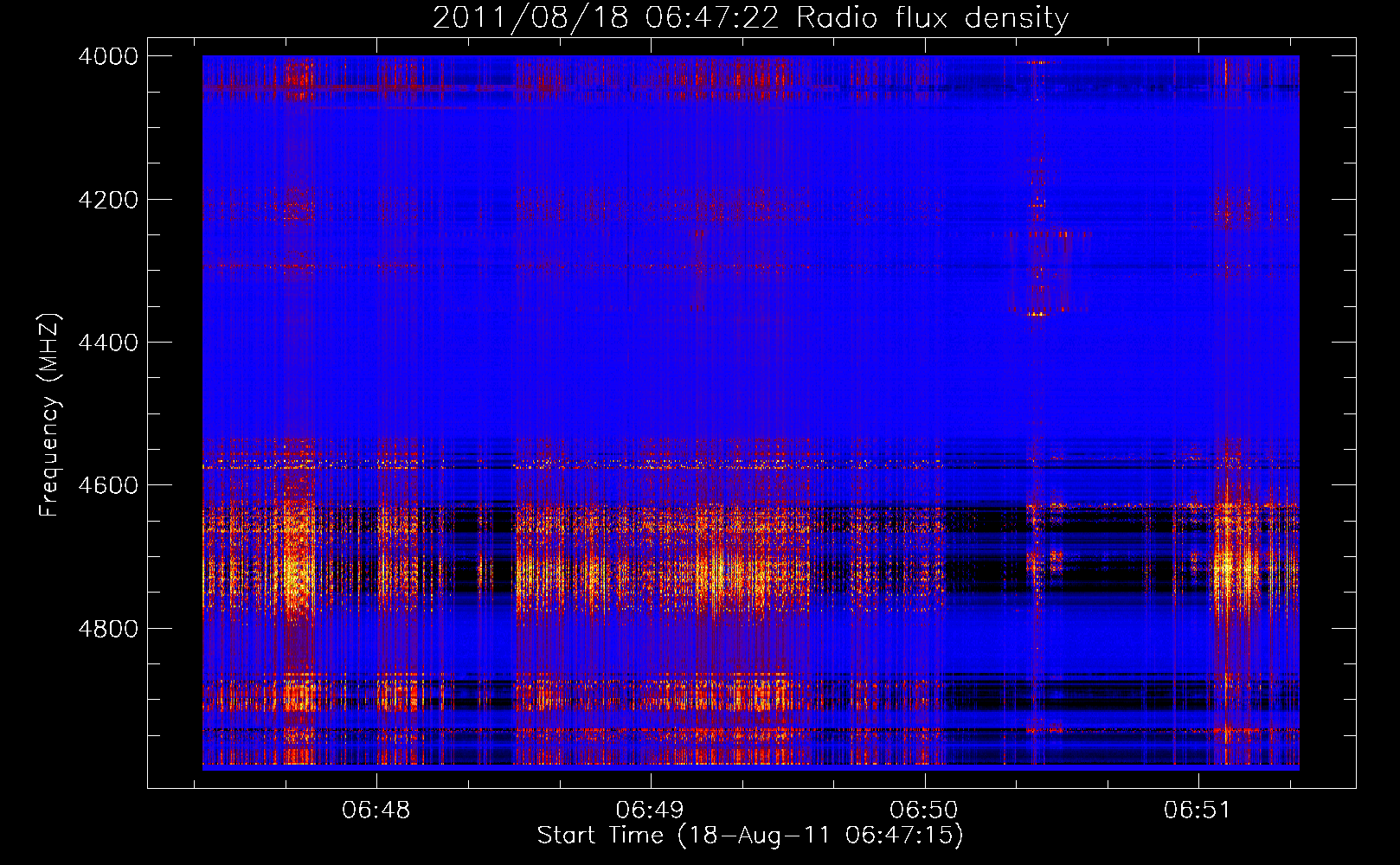Click the 4400 frequency tick label

tap(108, 343)
